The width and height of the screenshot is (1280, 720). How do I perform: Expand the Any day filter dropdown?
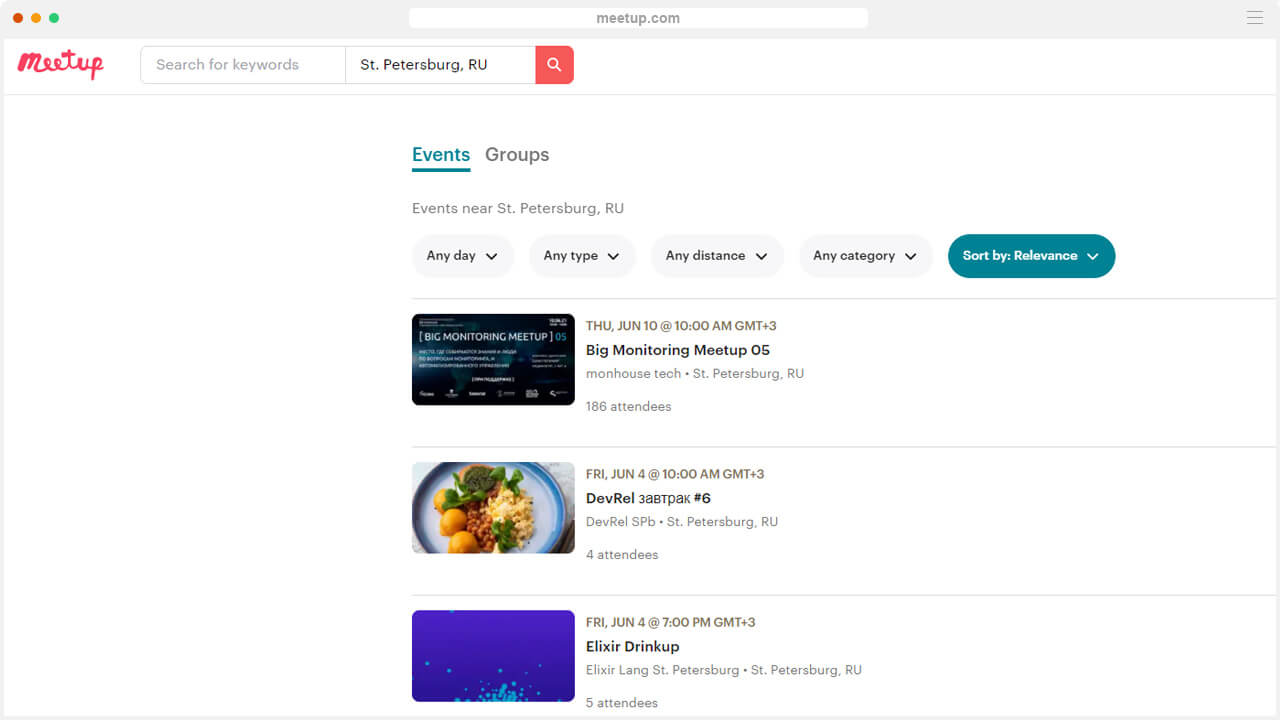pos(462,256)
